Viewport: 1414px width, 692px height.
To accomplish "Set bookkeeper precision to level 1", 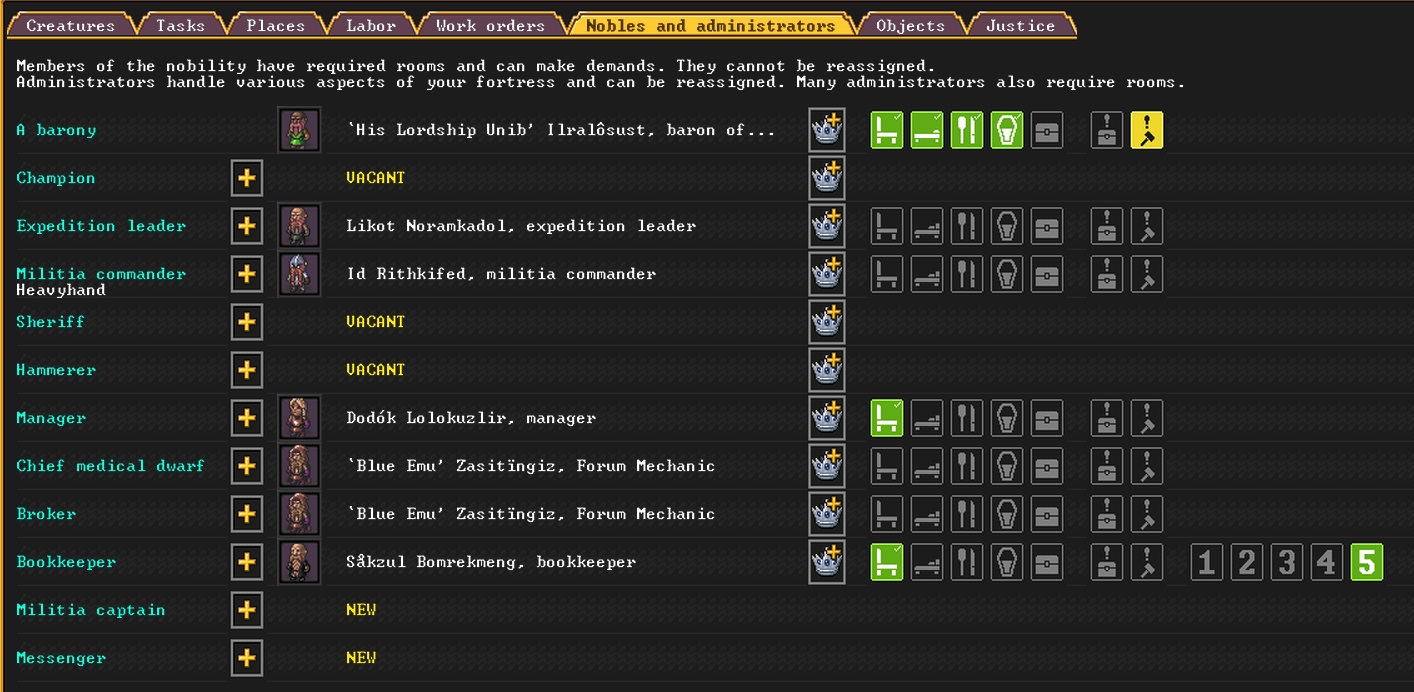I will click(x=1206, y=562).
